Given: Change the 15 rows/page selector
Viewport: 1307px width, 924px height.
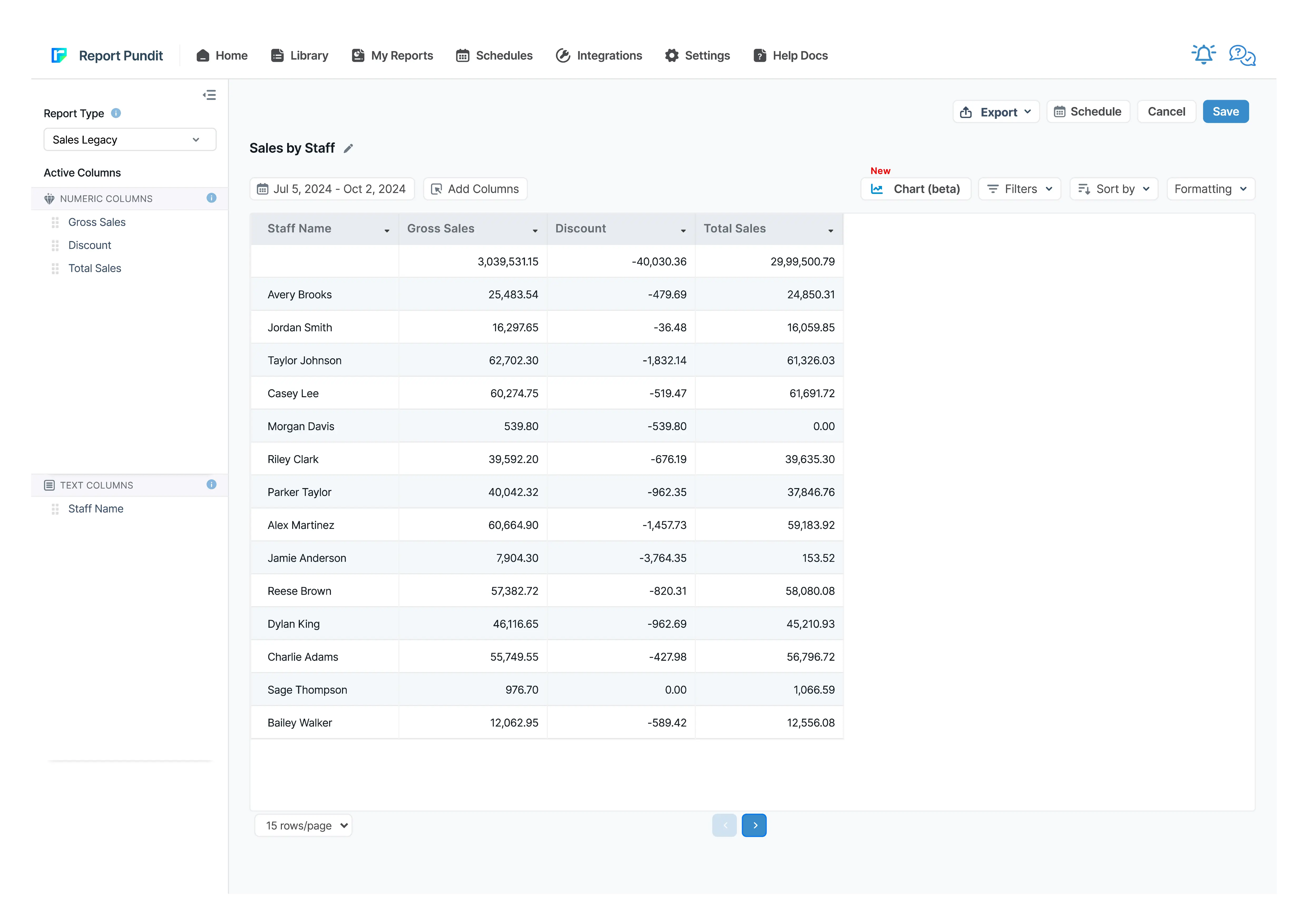Looking at the screenshot, I should coord(304,825).
